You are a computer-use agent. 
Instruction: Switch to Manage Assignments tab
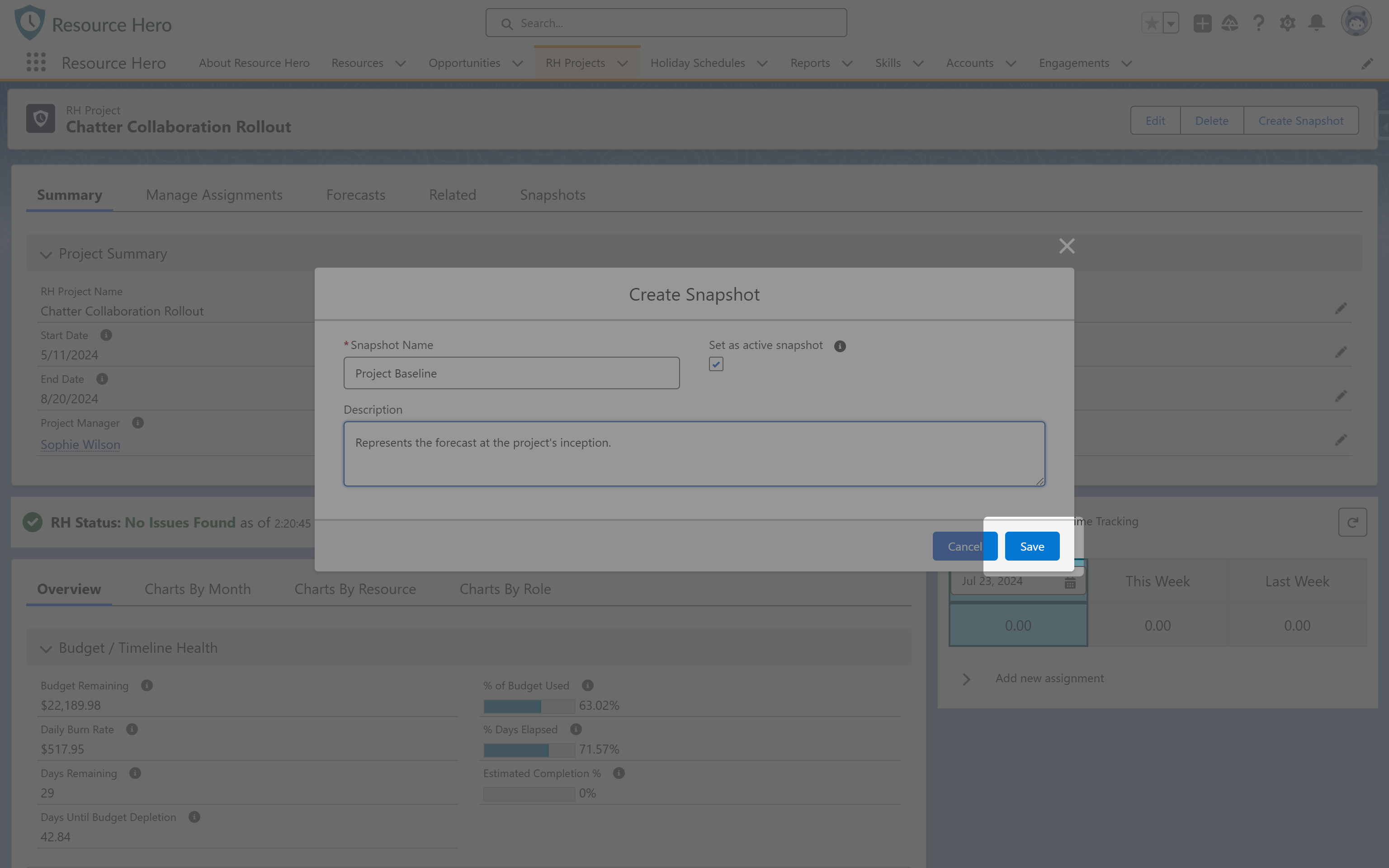point(214,194)
